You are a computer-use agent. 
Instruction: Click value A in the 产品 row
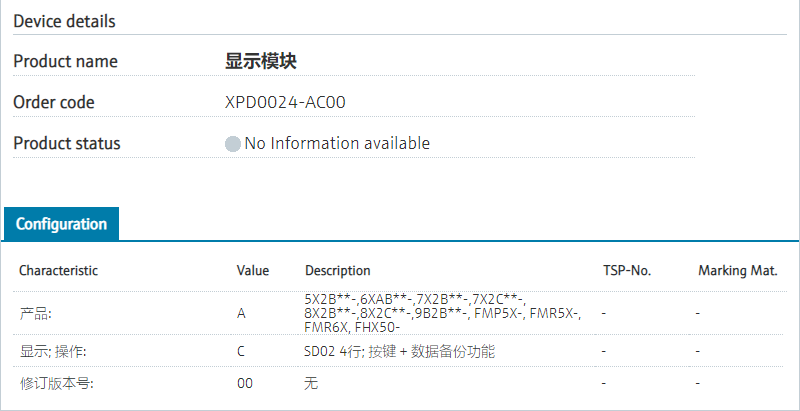(241, 313)
